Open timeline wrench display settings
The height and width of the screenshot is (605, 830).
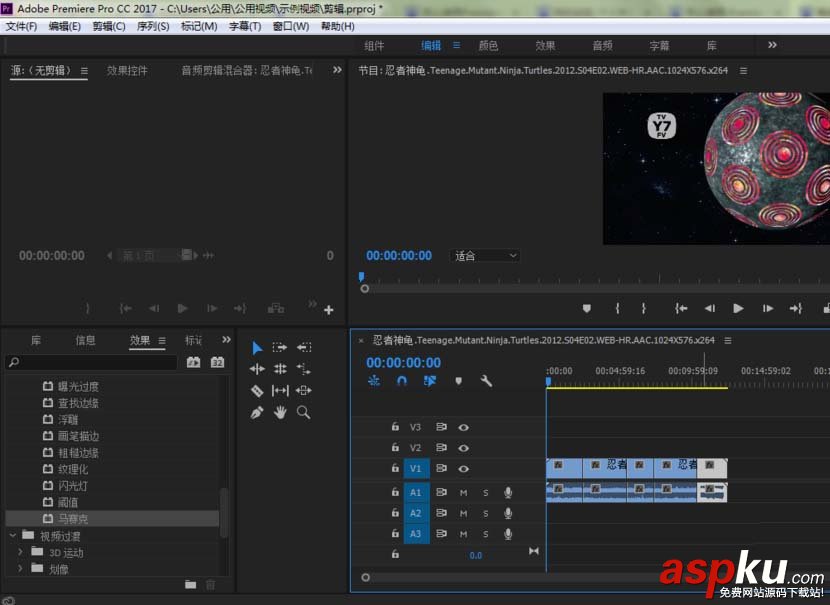click(486, 381)
